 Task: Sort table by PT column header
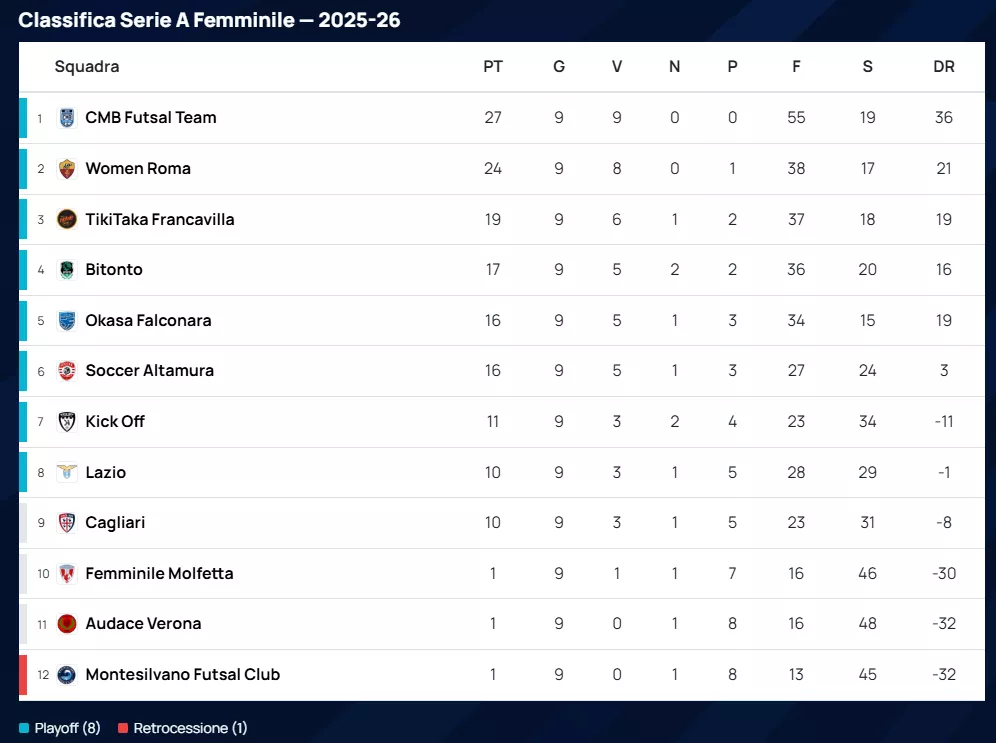tap(493, 67)
